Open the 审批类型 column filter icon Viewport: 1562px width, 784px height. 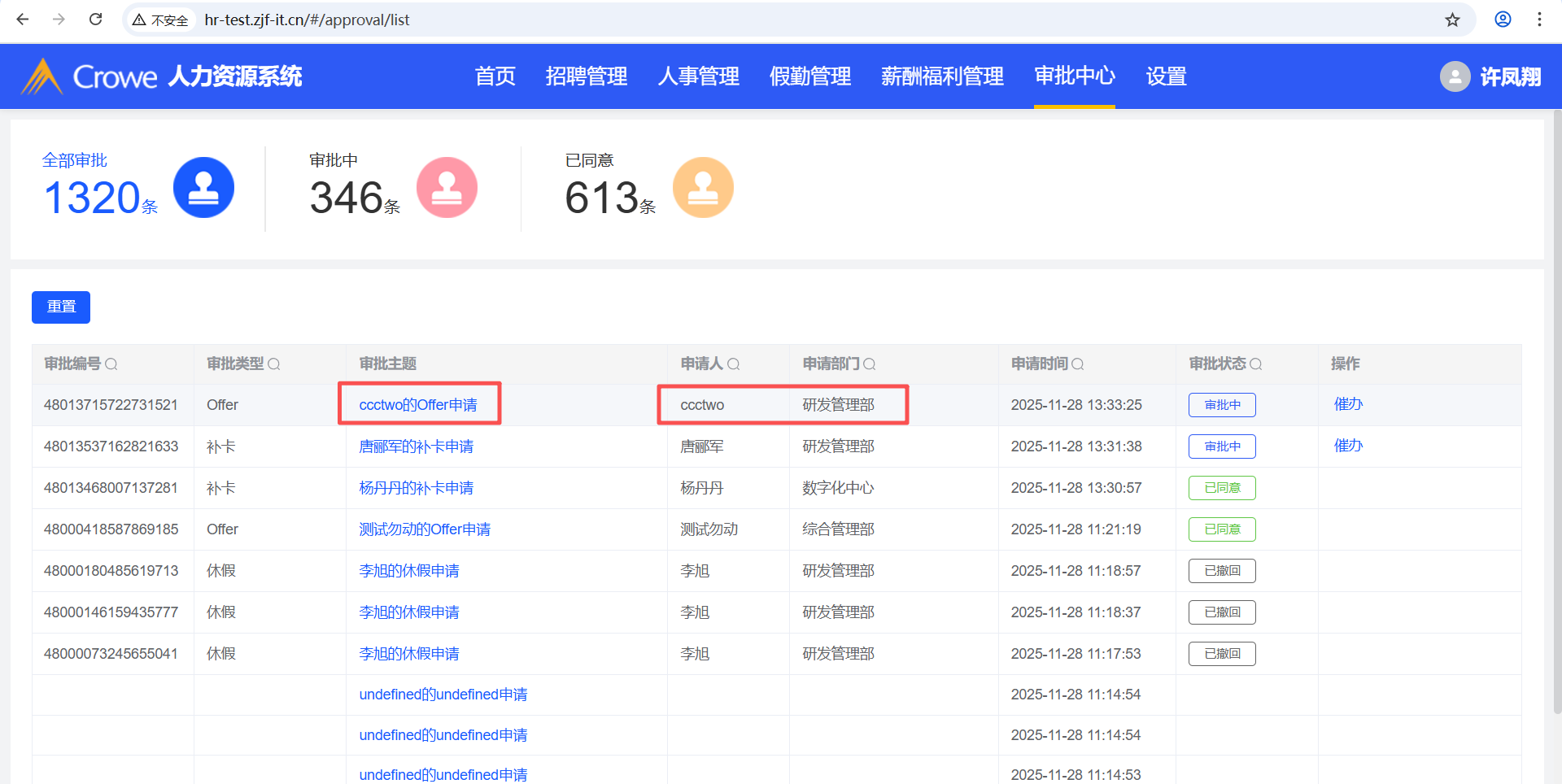(x=274, y=364)
